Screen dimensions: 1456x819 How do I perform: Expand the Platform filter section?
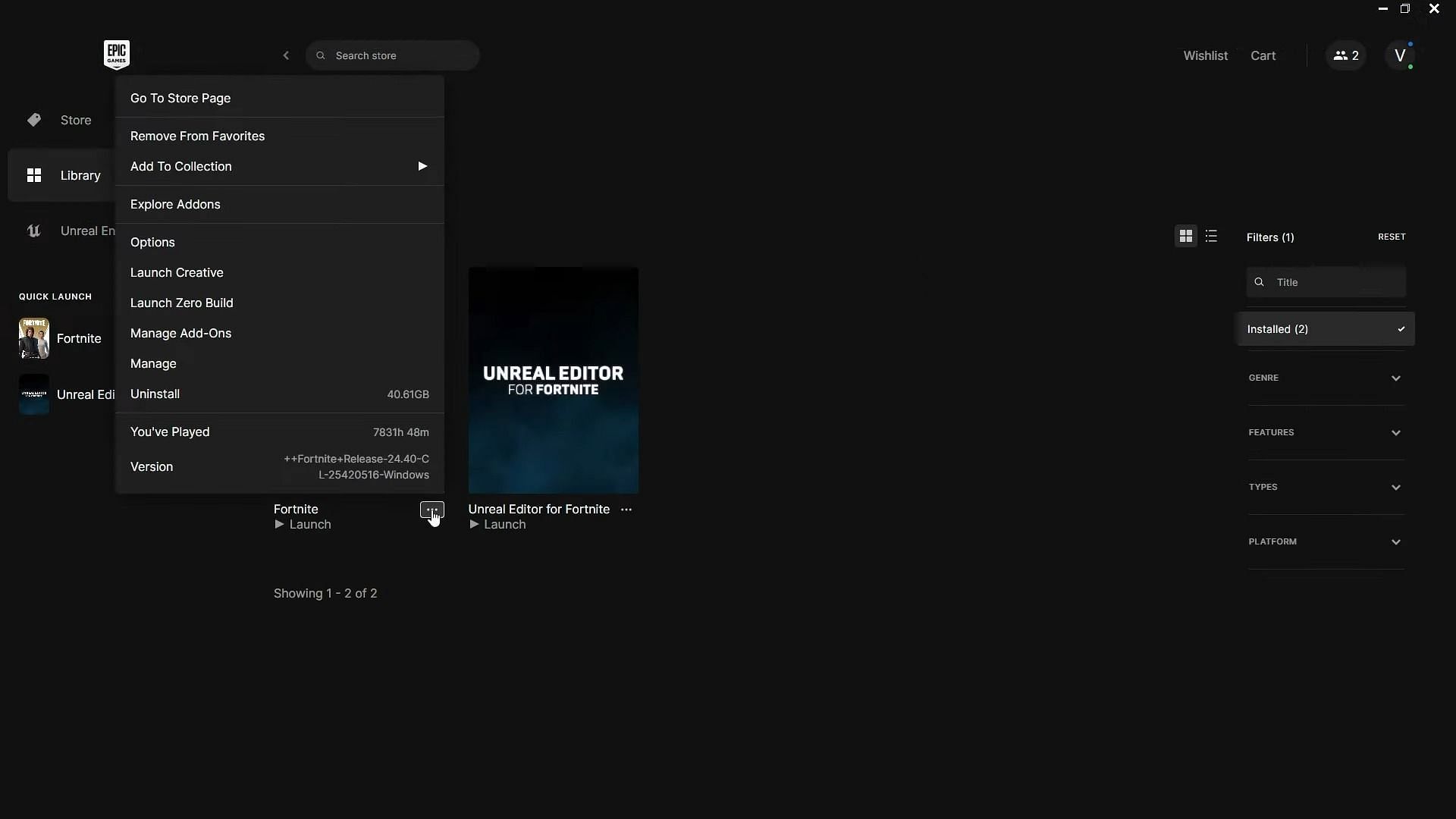click(x=1326, y=541)
